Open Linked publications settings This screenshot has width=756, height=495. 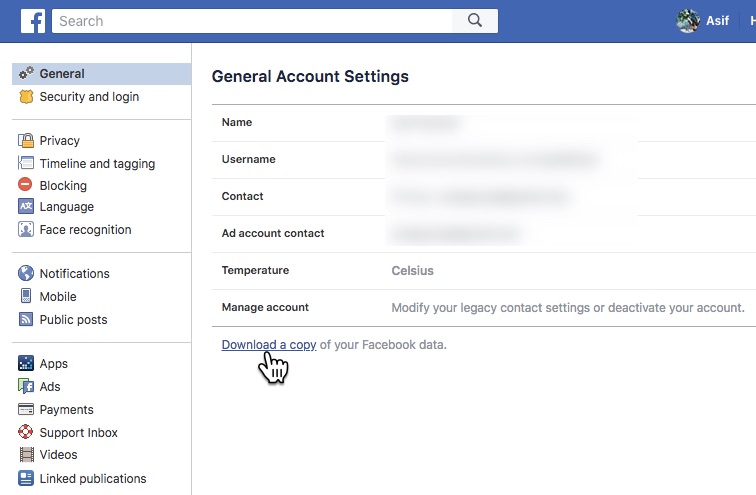coord(93,479)
